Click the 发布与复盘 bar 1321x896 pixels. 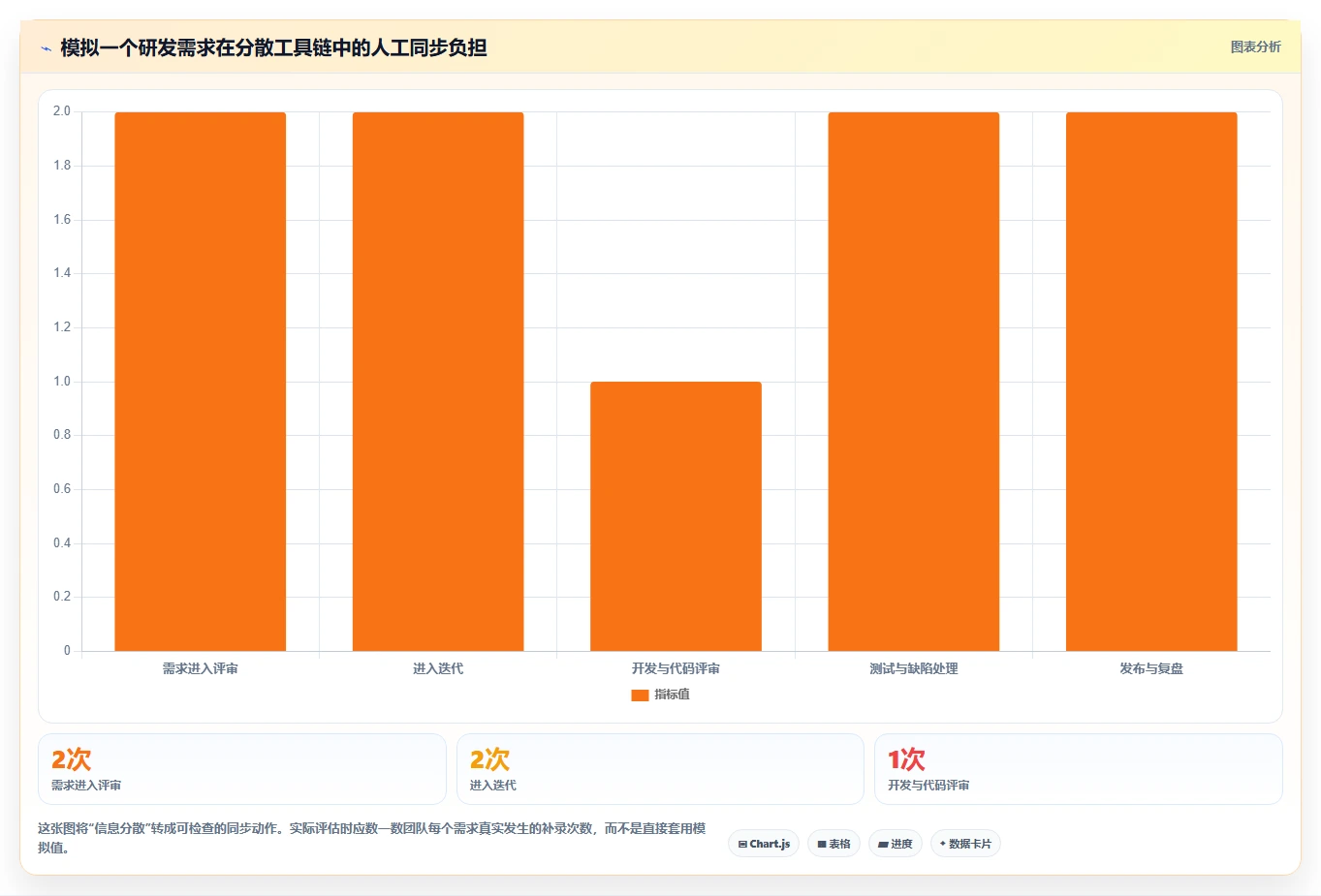[1151, 382]
